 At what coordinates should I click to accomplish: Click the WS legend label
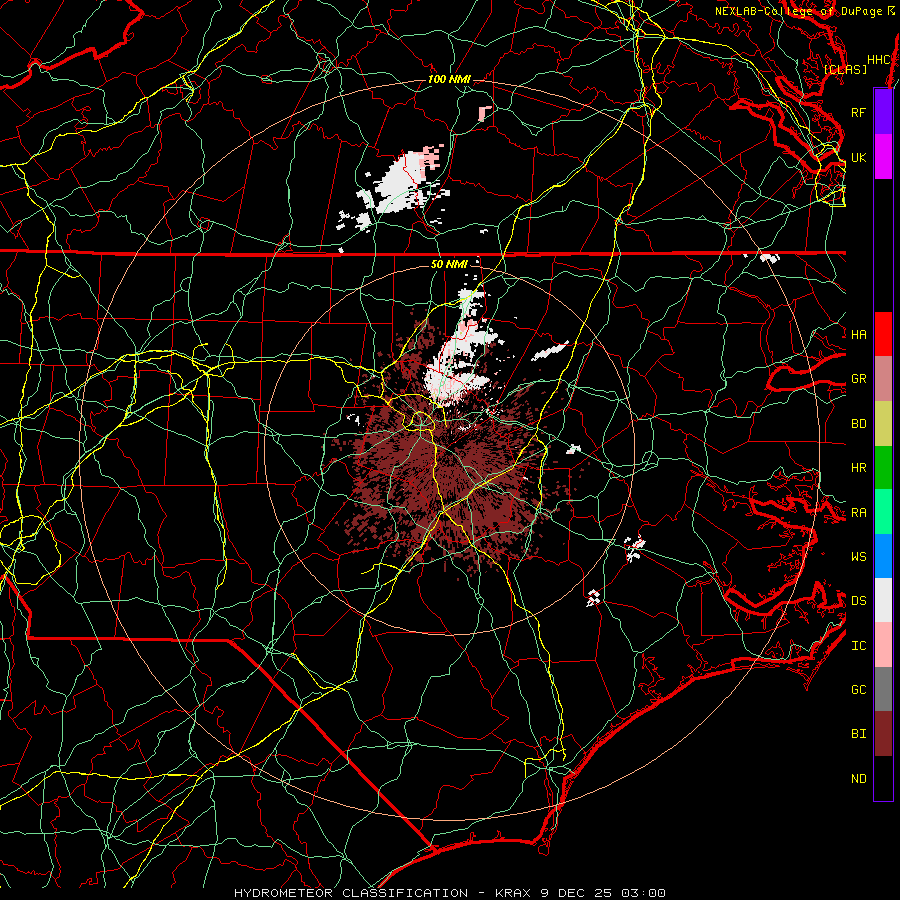click(858, 557)
